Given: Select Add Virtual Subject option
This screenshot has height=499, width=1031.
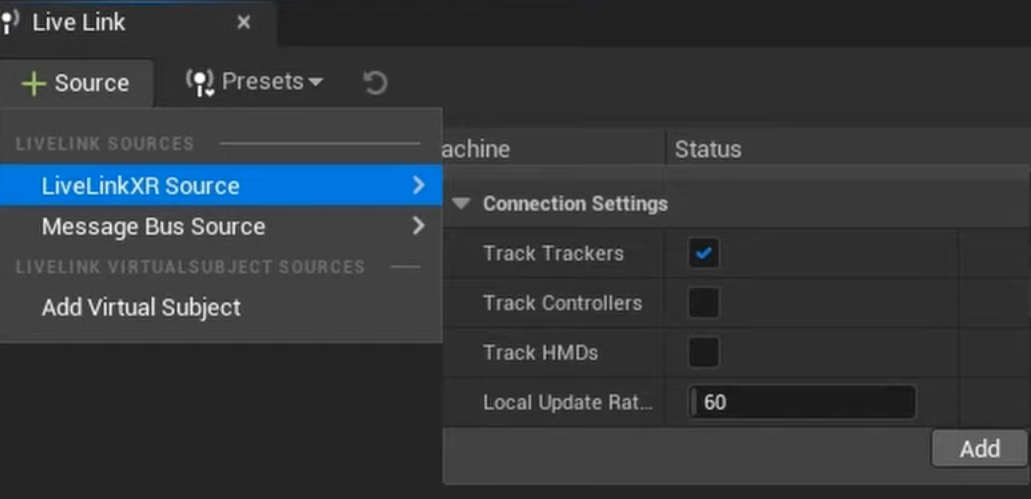Looking at the screenshot, I should 141,307.
